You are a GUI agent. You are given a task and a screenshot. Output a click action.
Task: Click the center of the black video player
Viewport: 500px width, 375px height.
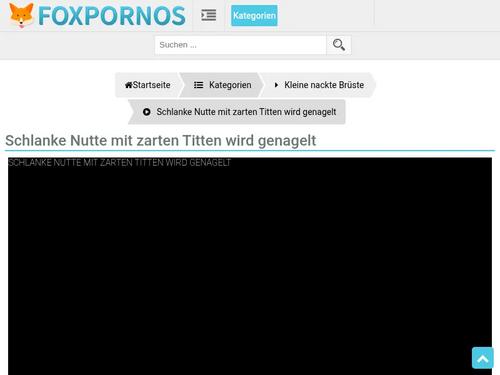(250, 266)
